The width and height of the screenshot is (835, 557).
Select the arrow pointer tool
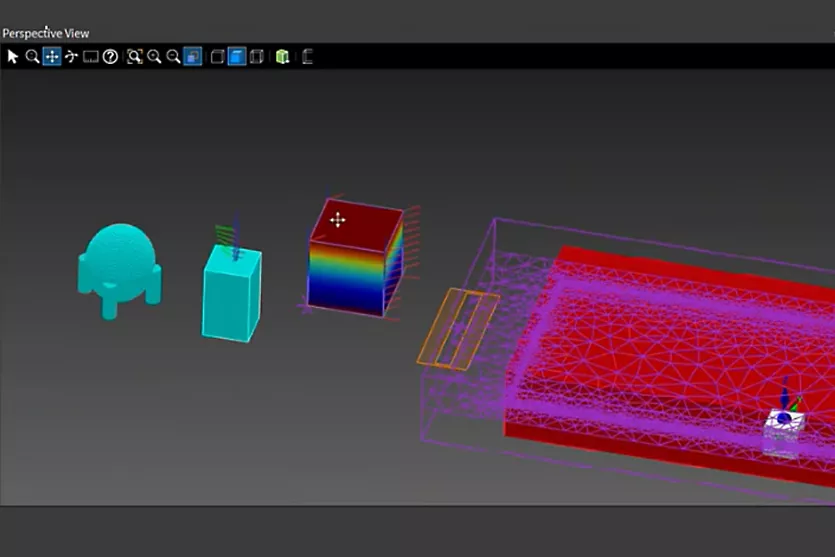[12, 57]
